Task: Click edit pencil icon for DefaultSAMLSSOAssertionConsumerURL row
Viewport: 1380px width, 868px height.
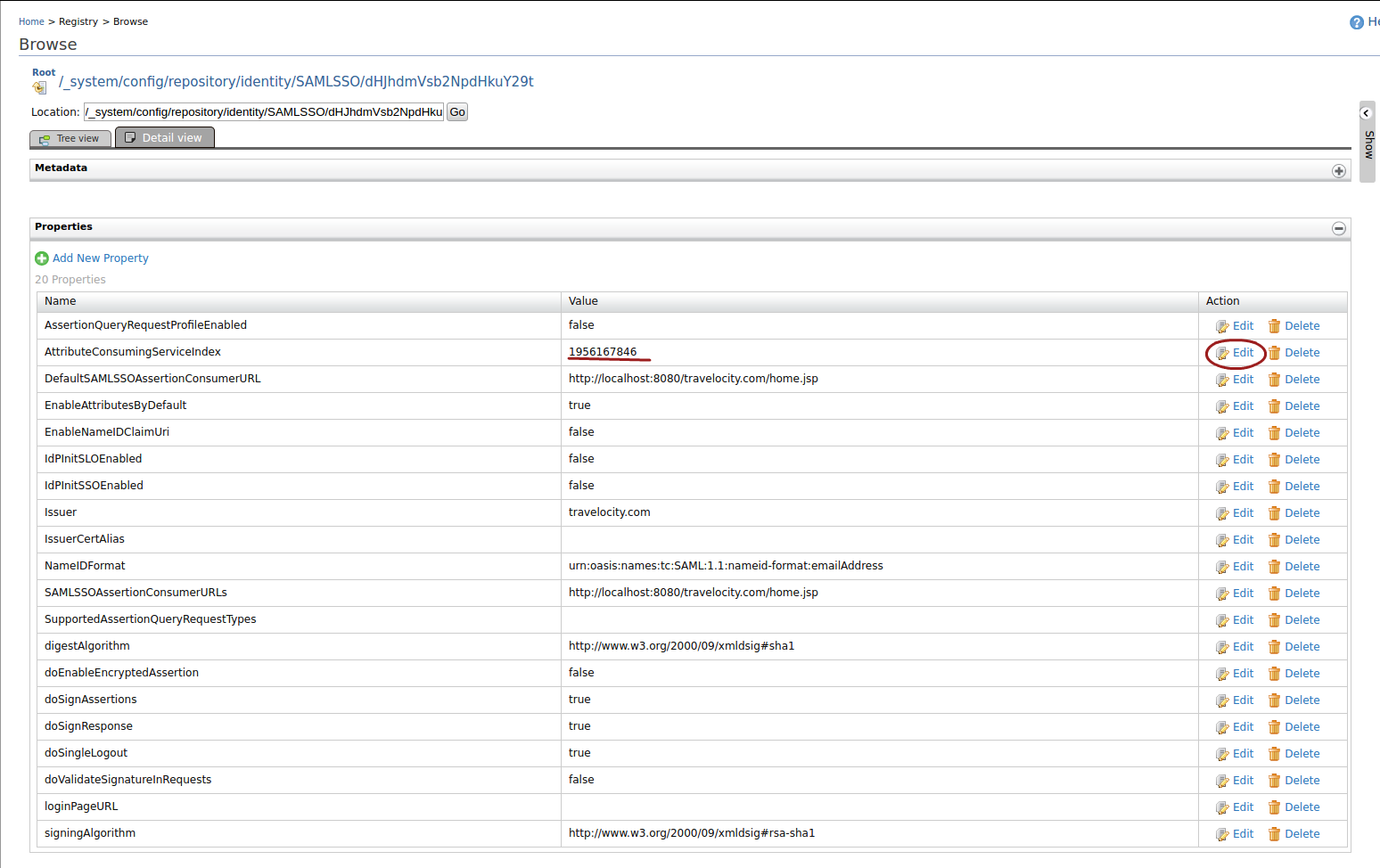Action: tap(1222, 380)
